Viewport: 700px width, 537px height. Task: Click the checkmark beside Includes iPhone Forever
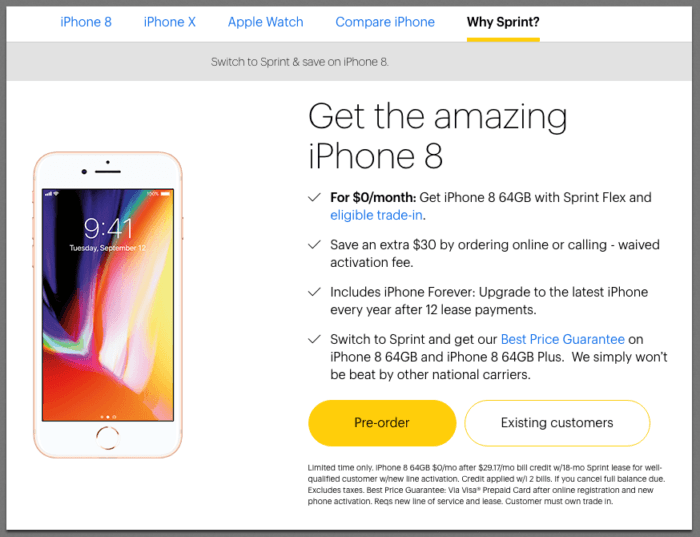[x=314, y=291]
